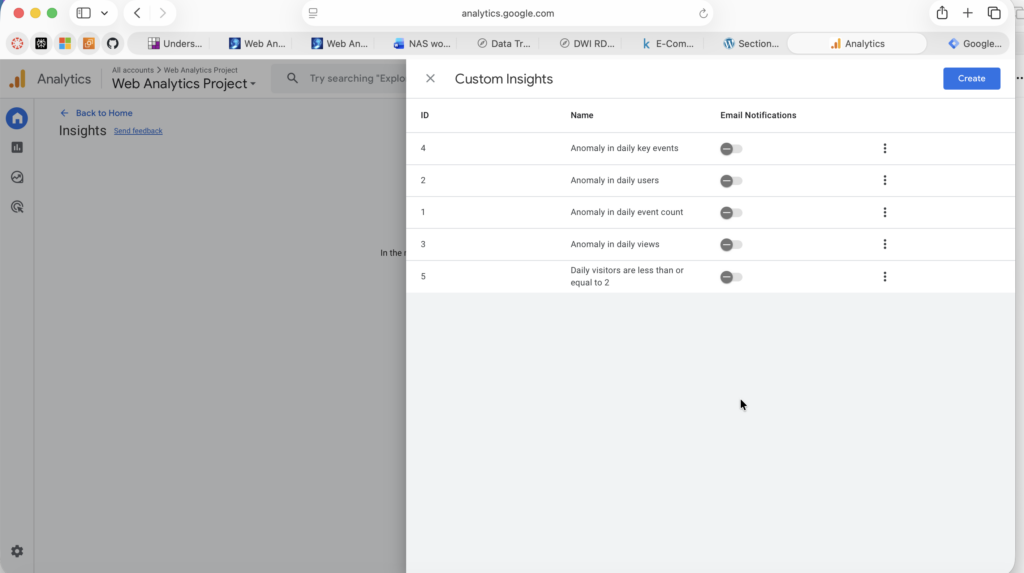Click the blue Create button
Screen dimensions: 1024x573
(971, 78)
